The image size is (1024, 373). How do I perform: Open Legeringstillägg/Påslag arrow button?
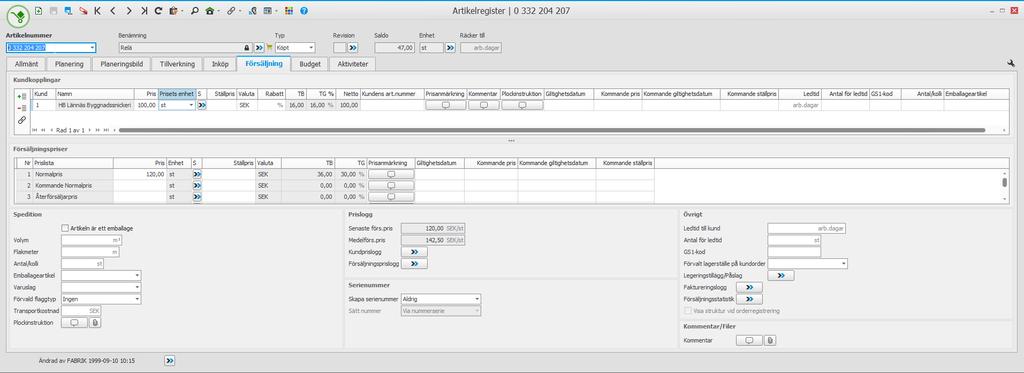pos(781,276)
